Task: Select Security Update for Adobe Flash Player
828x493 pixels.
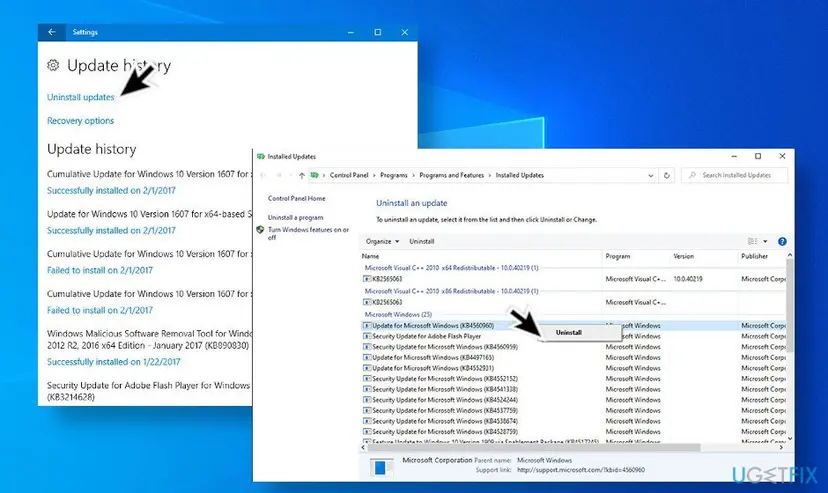Action: [427, 336]
